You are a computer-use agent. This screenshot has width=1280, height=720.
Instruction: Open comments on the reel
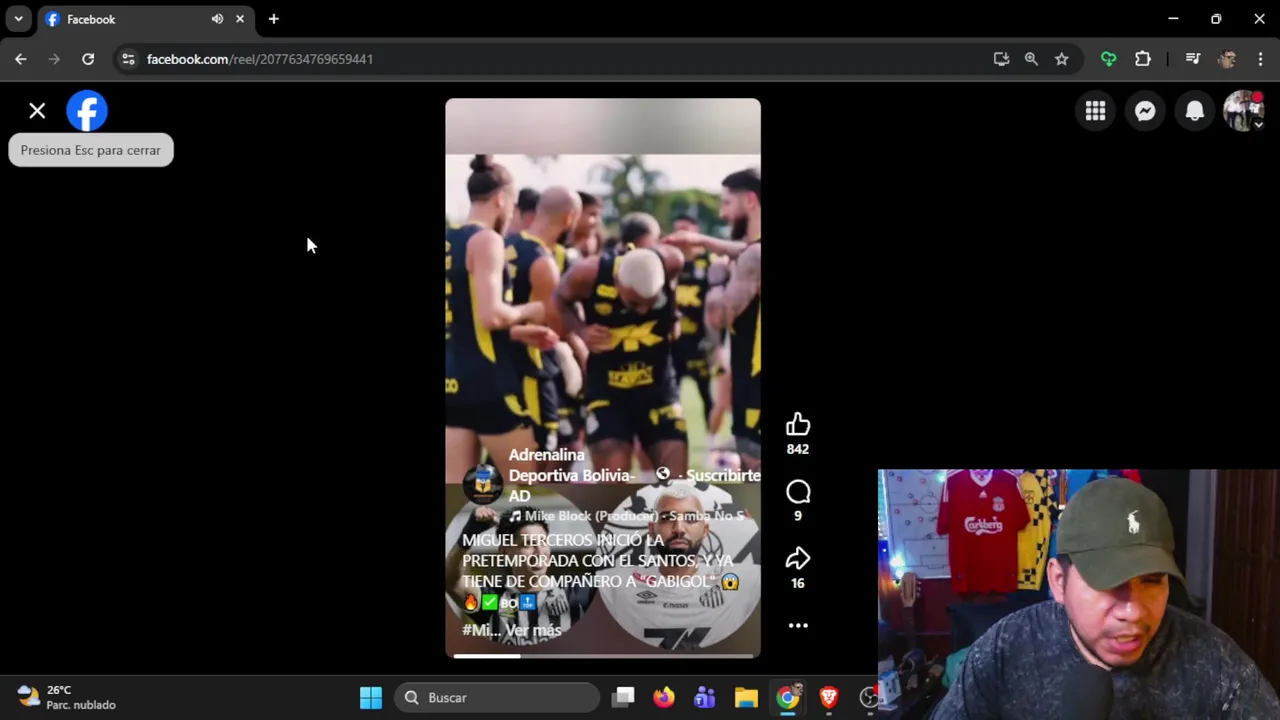tap(798, 492)
